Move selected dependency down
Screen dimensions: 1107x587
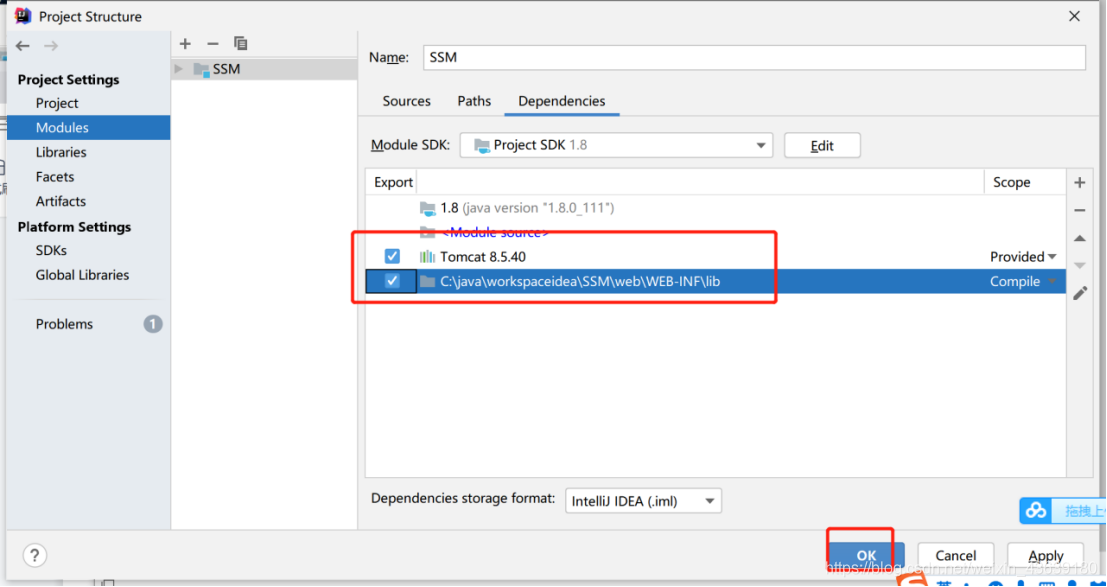[x=1079, y=266]
